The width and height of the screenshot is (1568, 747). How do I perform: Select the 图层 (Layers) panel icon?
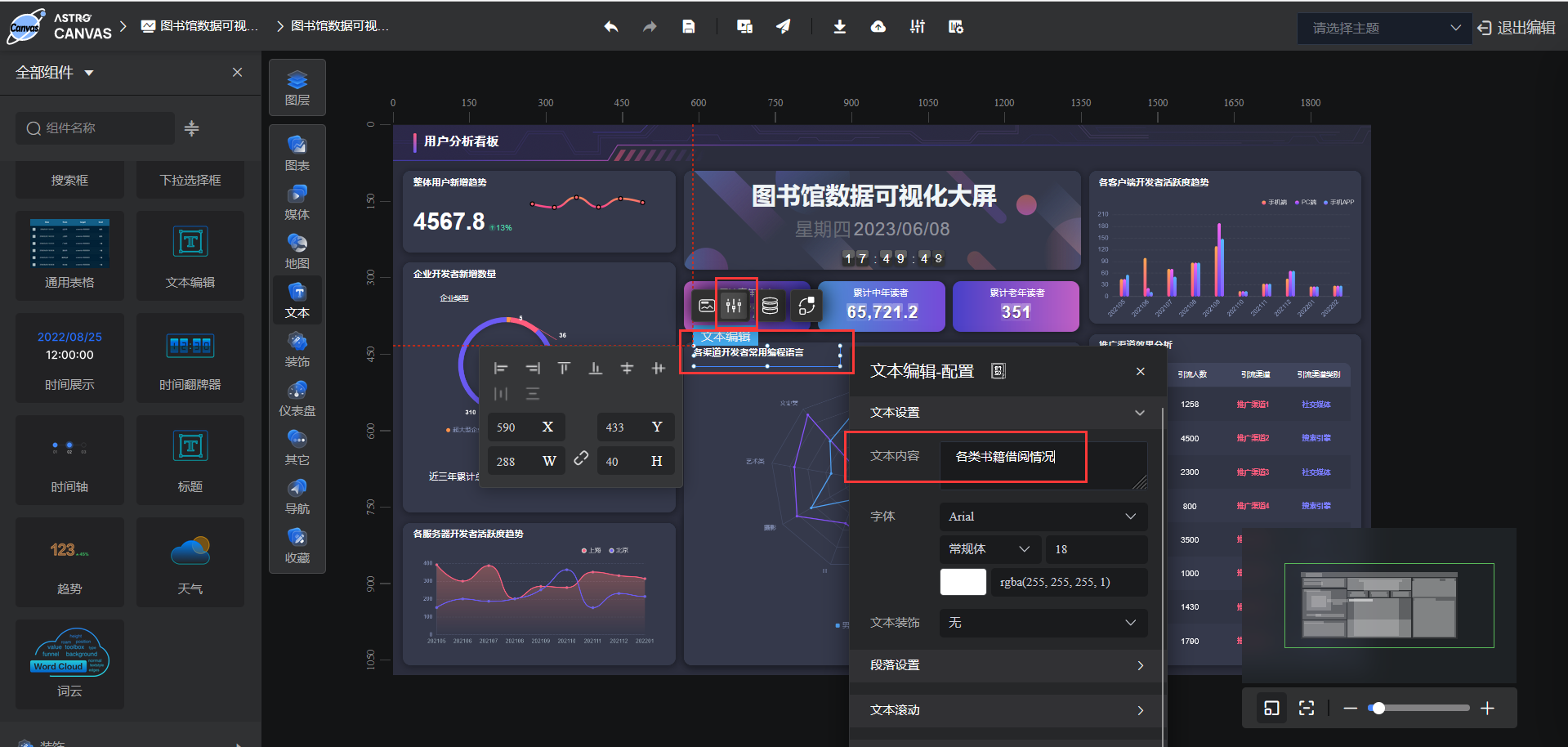pos(297,87)
